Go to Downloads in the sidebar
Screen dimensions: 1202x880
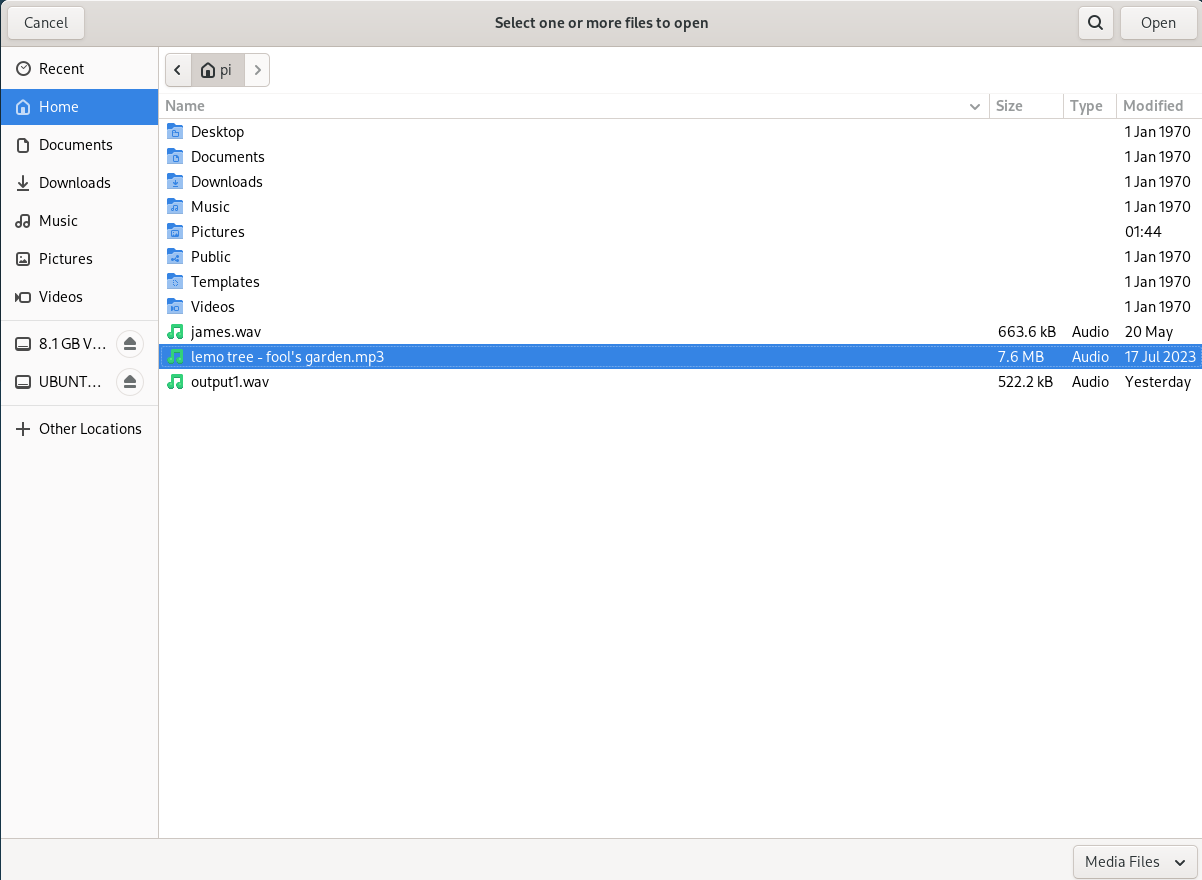(74, 183)
